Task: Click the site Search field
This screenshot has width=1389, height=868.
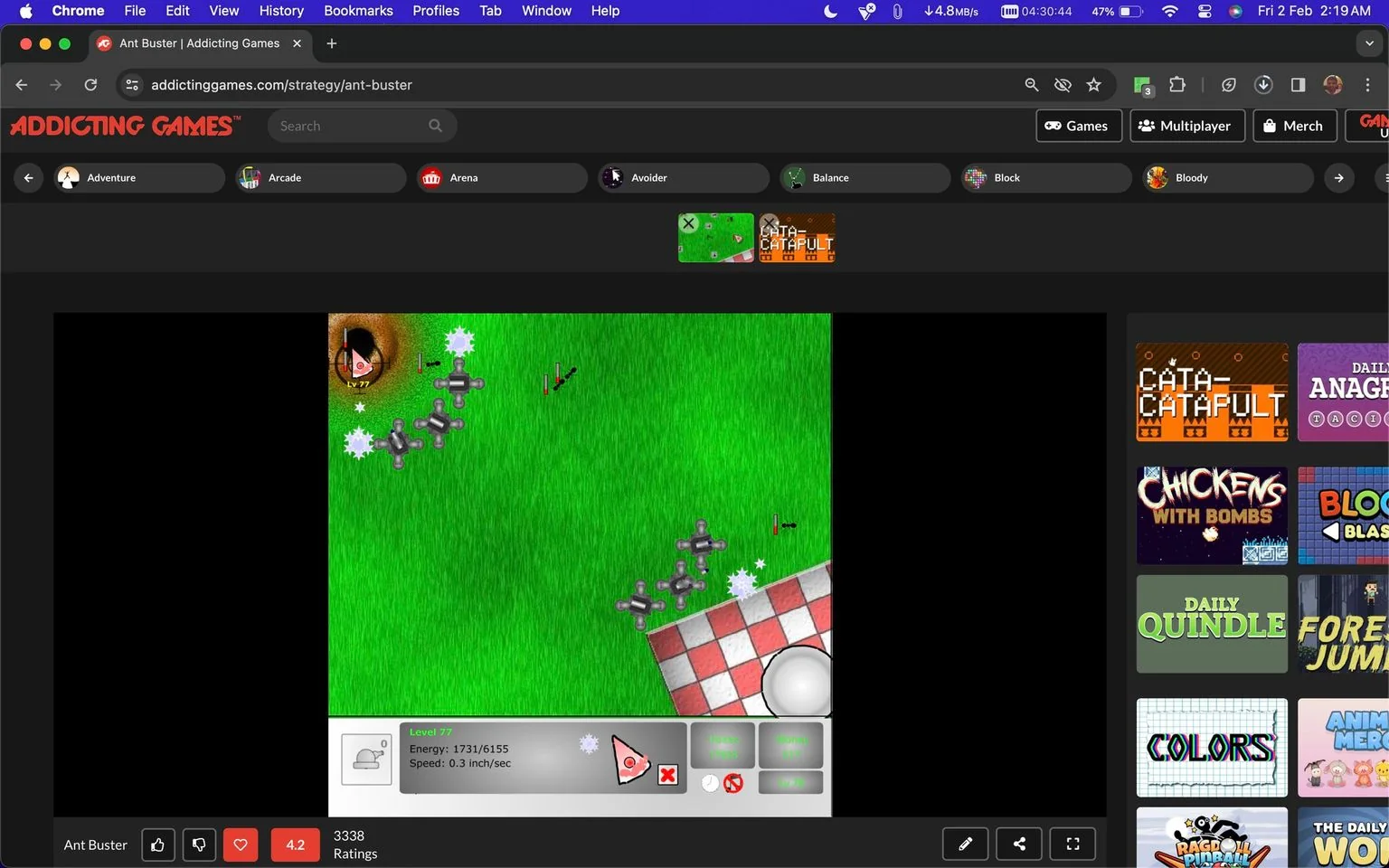Action: (362, 126)
